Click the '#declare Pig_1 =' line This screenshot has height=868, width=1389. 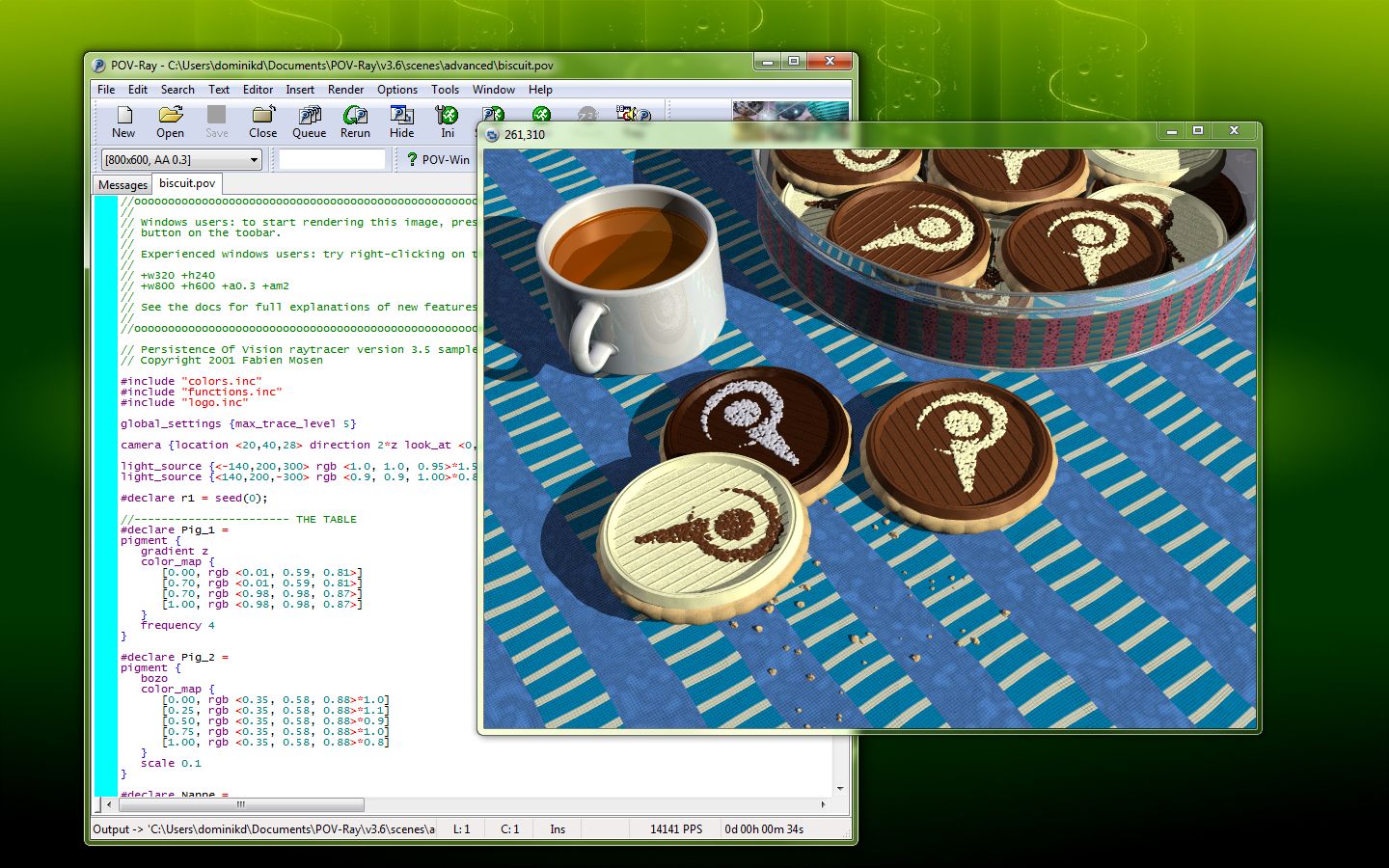click(x=175, y=529)
